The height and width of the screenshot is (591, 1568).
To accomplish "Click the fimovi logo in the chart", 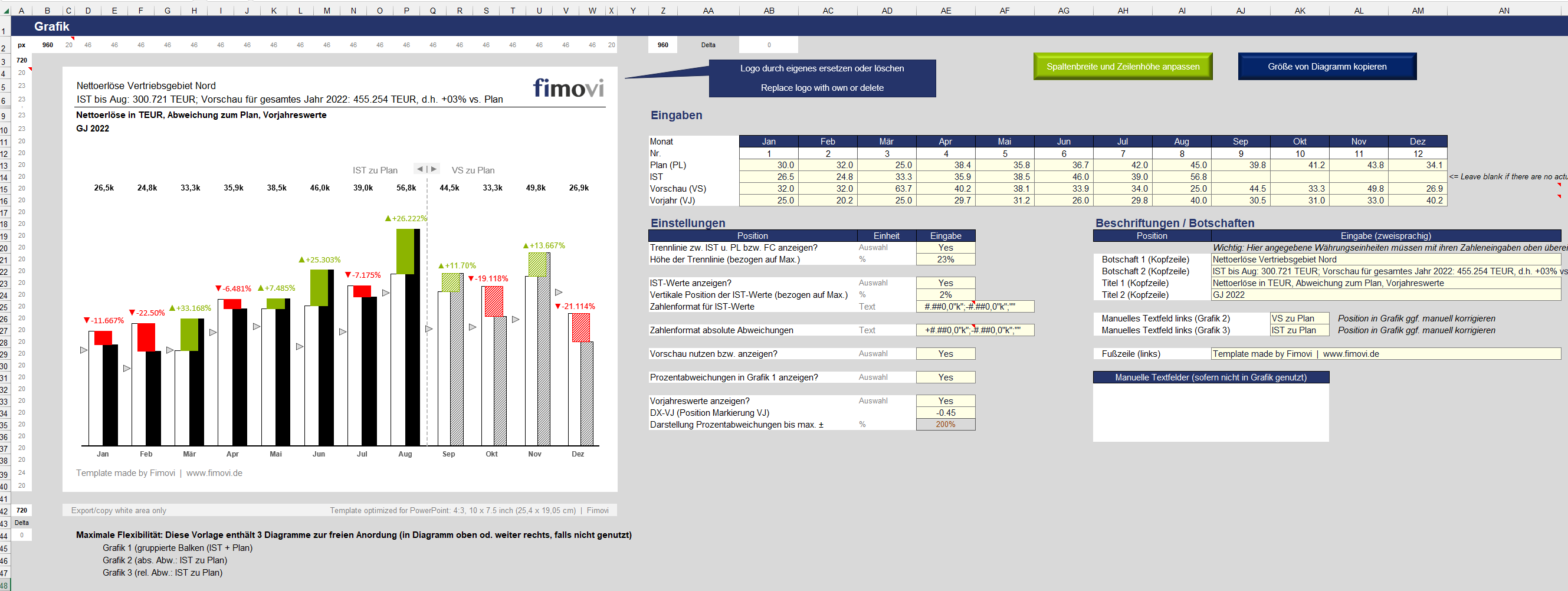I will point(568,88).
